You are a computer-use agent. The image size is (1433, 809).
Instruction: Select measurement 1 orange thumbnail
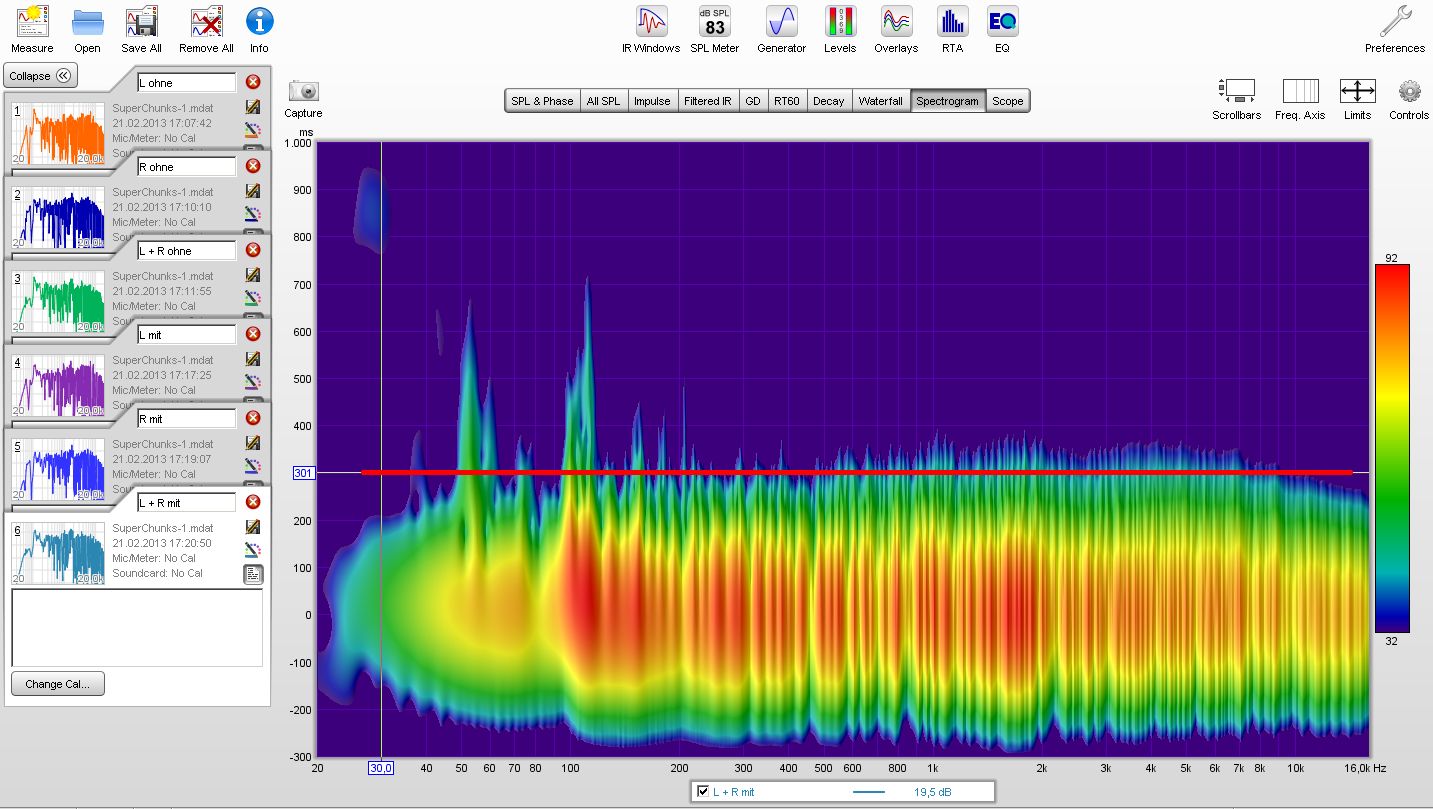point(58,133)
